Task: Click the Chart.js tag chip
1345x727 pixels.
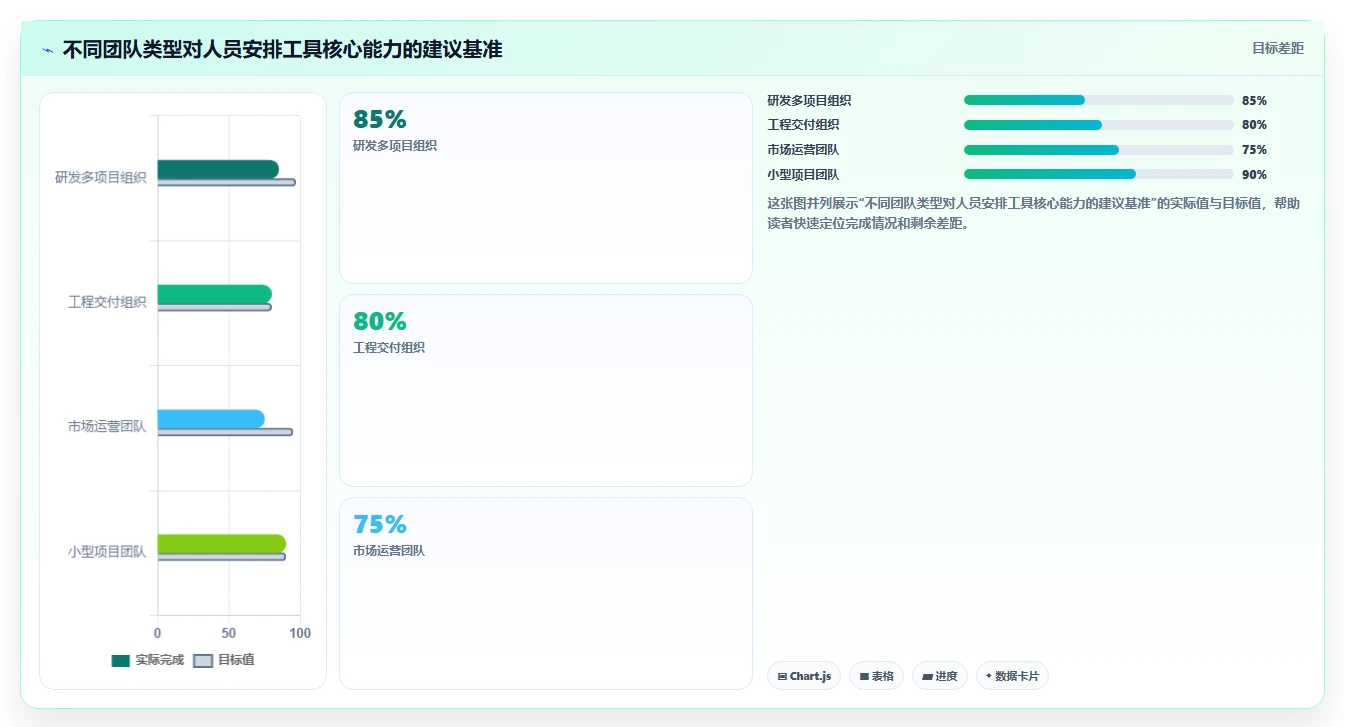Action: [x=804, y=676]
